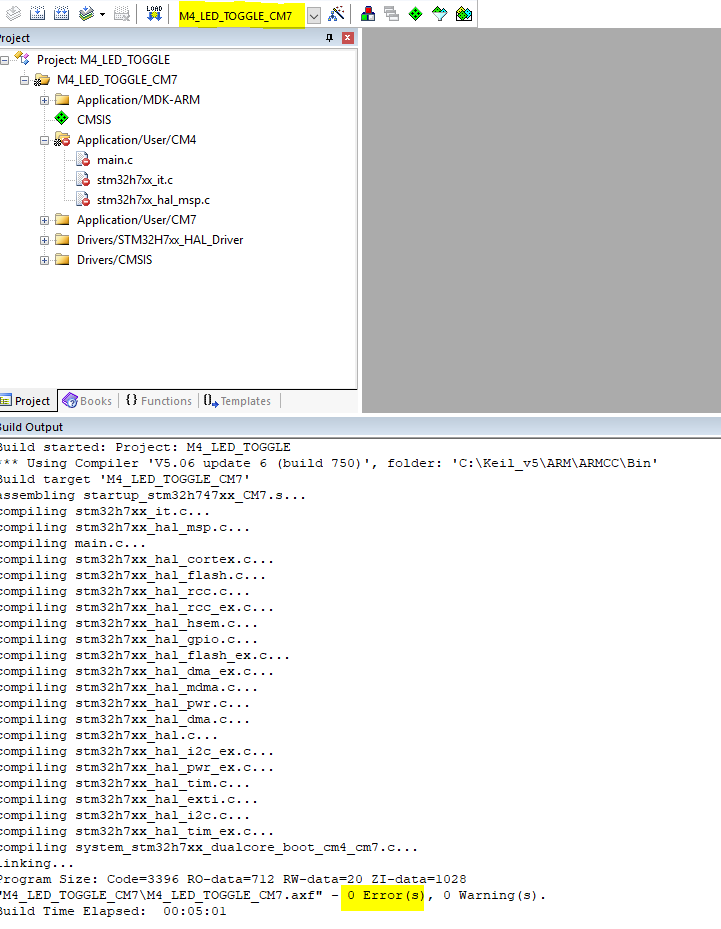
Task: Click the 'compiling stm32h7xx_hal_gpio.c...' line
Action: point(129,639)
